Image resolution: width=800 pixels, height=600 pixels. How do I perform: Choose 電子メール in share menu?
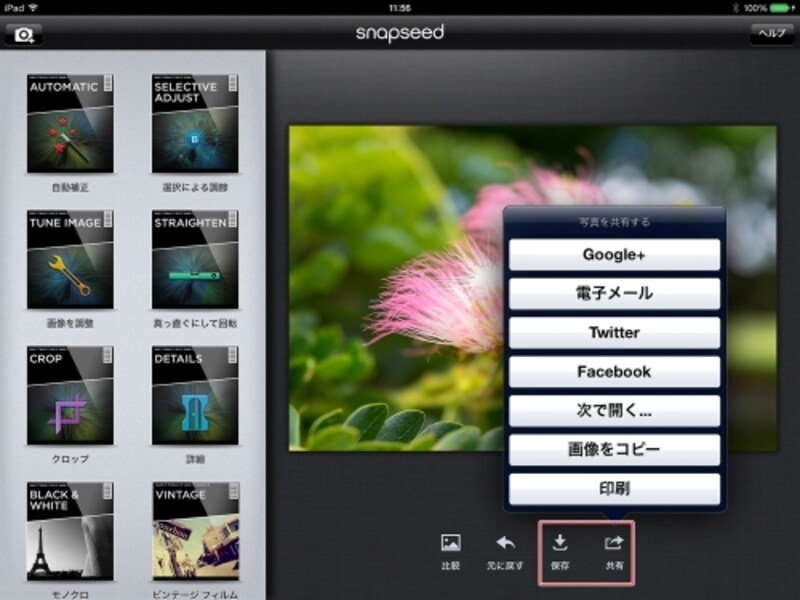[614, 293]
